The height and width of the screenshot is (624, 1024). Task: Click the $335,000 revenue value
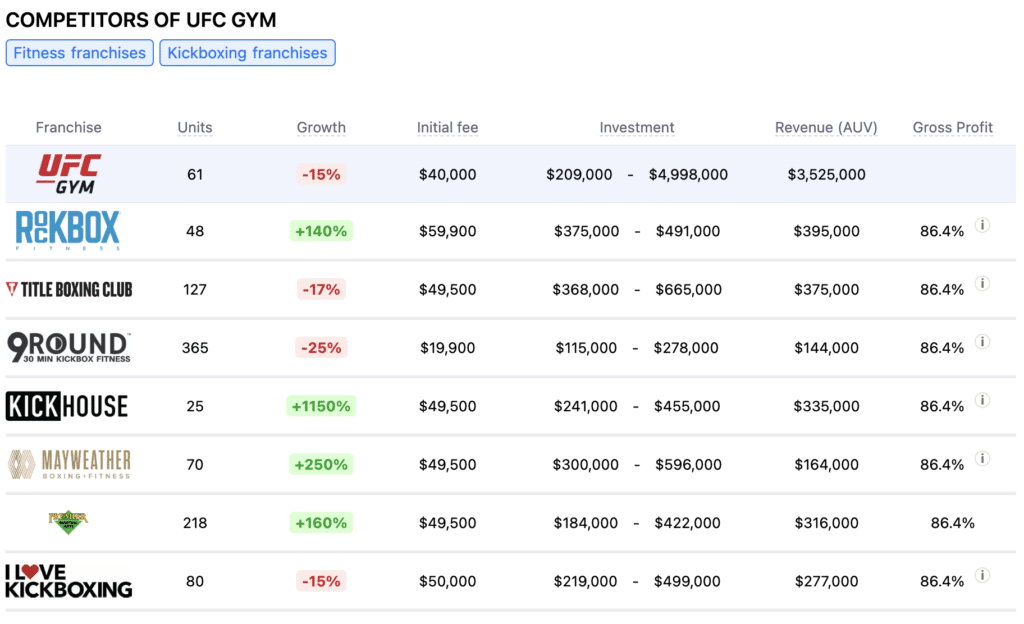(x=826, y=406)
